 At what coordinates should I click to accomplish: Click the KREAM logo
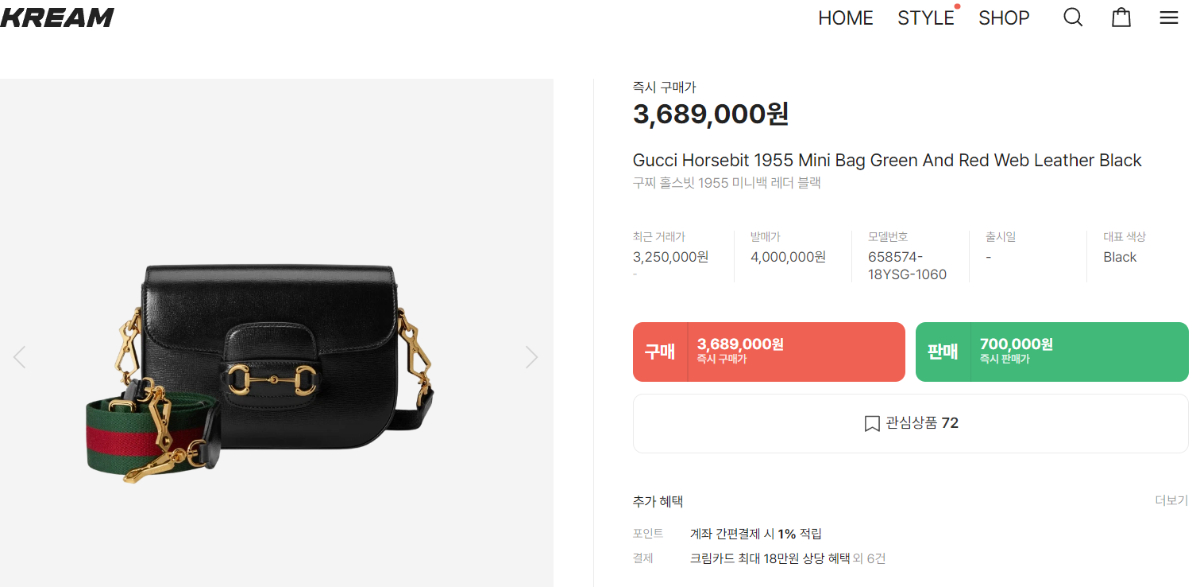[57, 17]
